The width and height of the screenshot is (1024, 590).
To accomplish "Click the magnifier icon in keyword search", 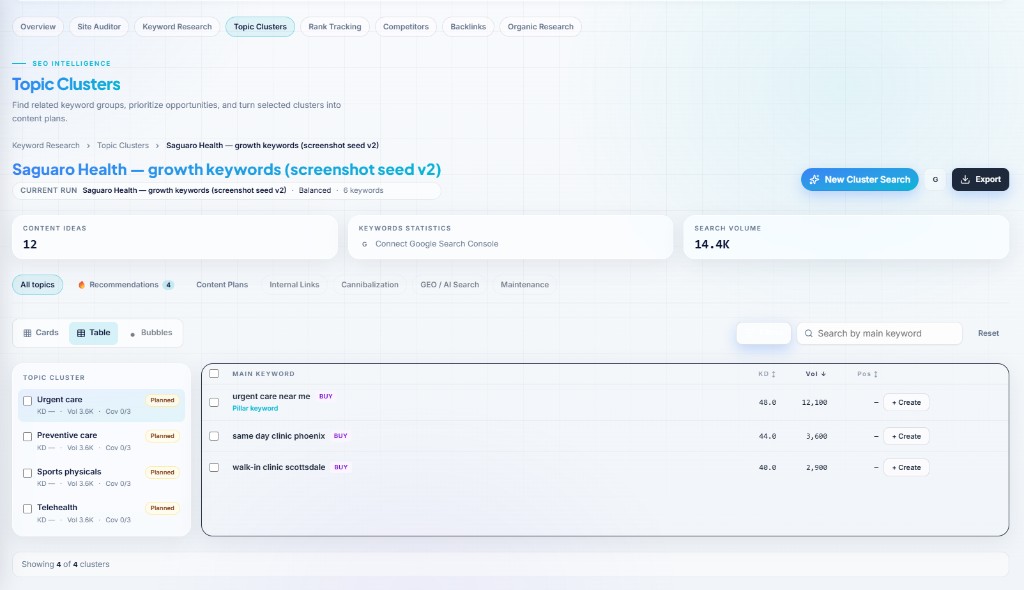I will tap(808, 333).
